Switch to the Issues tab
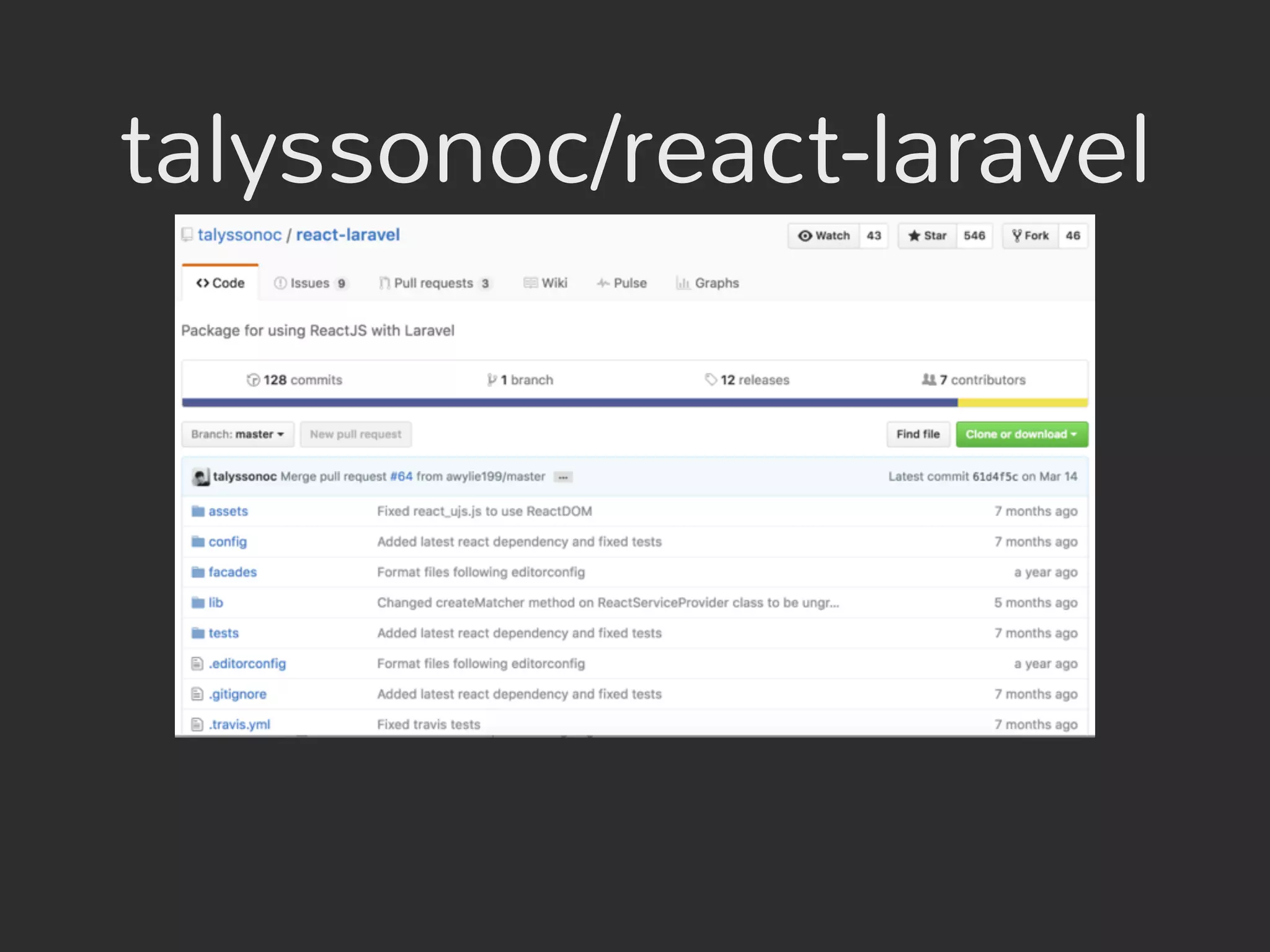The height and width of the screenshot is (952, 1270). point(311,283)
